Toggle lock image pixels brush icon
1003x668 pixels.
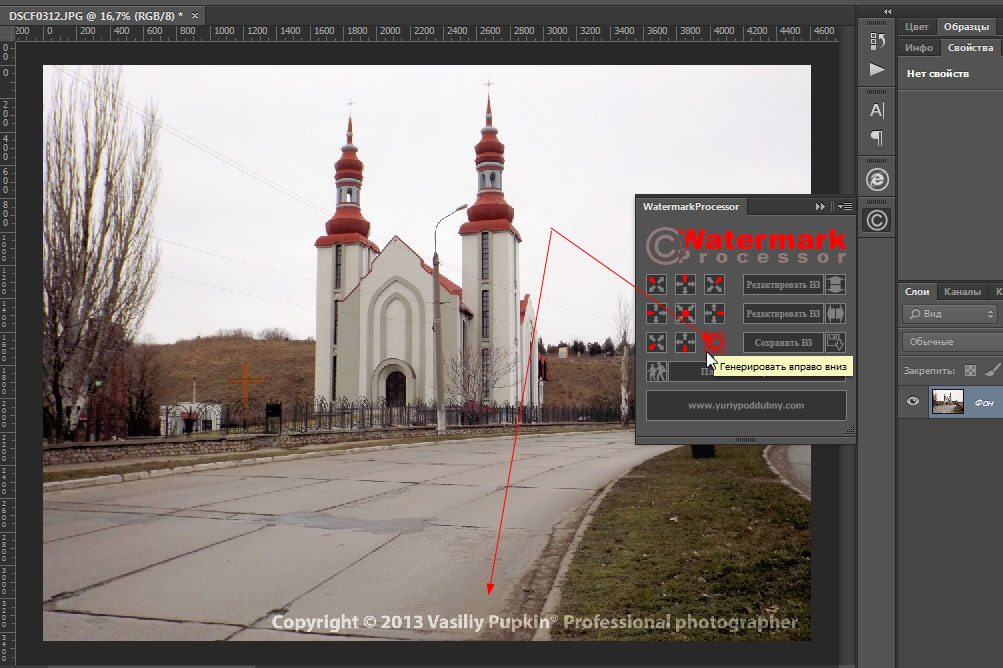pyautogui.click(x=992, y=370)
